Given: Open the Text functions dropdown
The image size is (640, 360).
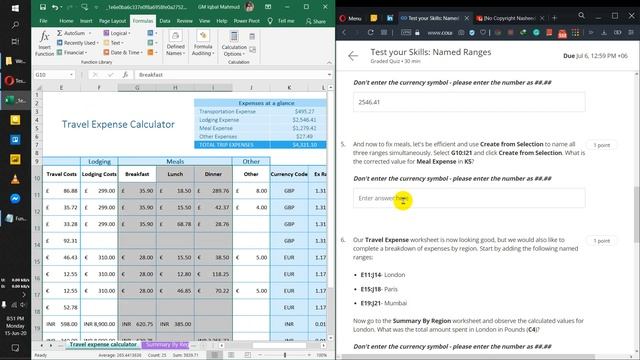Looking at the screenshot, I should [113, 43].
